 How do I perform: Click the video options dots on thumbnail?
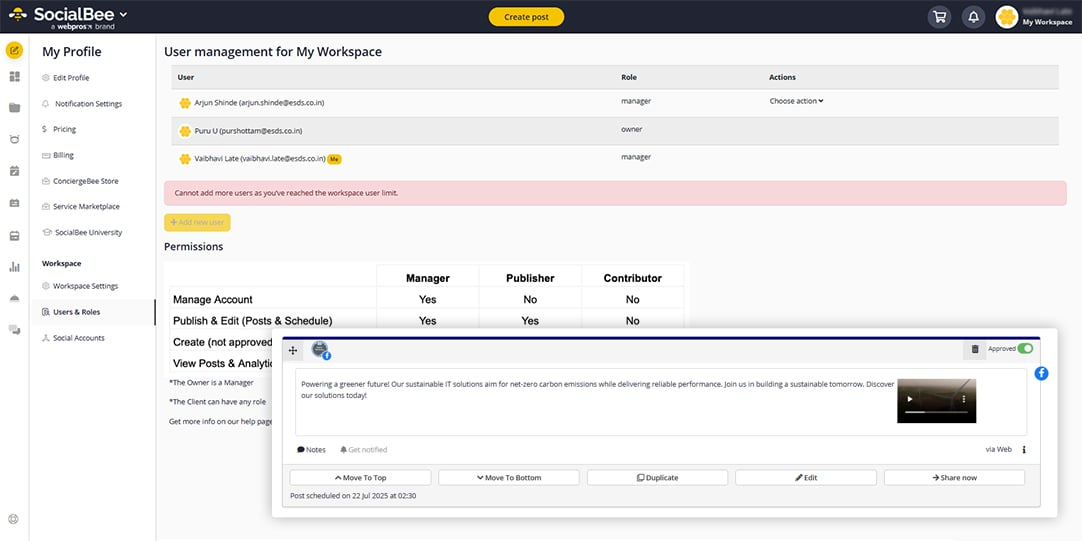964,399
